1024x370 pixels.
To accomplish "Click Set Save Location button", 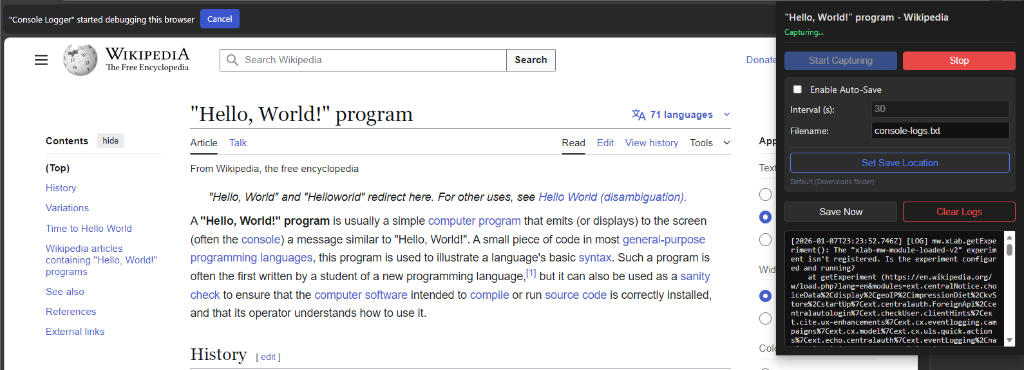I will (900, 162).
